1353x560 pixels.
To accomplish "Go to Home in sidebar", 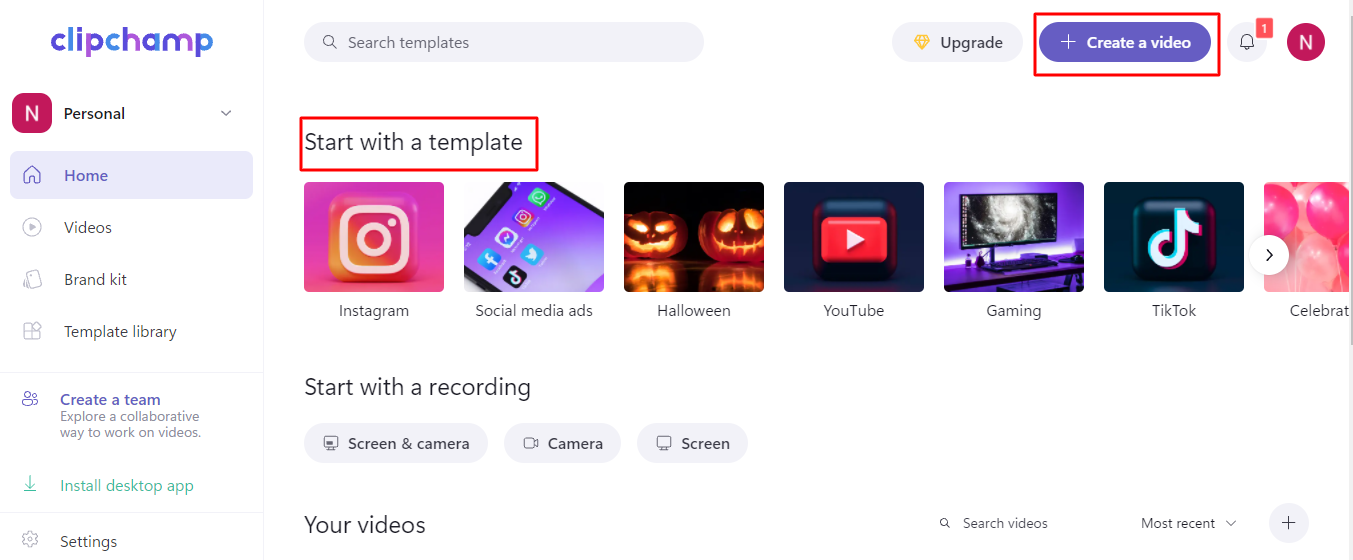I will click(131, 175).
